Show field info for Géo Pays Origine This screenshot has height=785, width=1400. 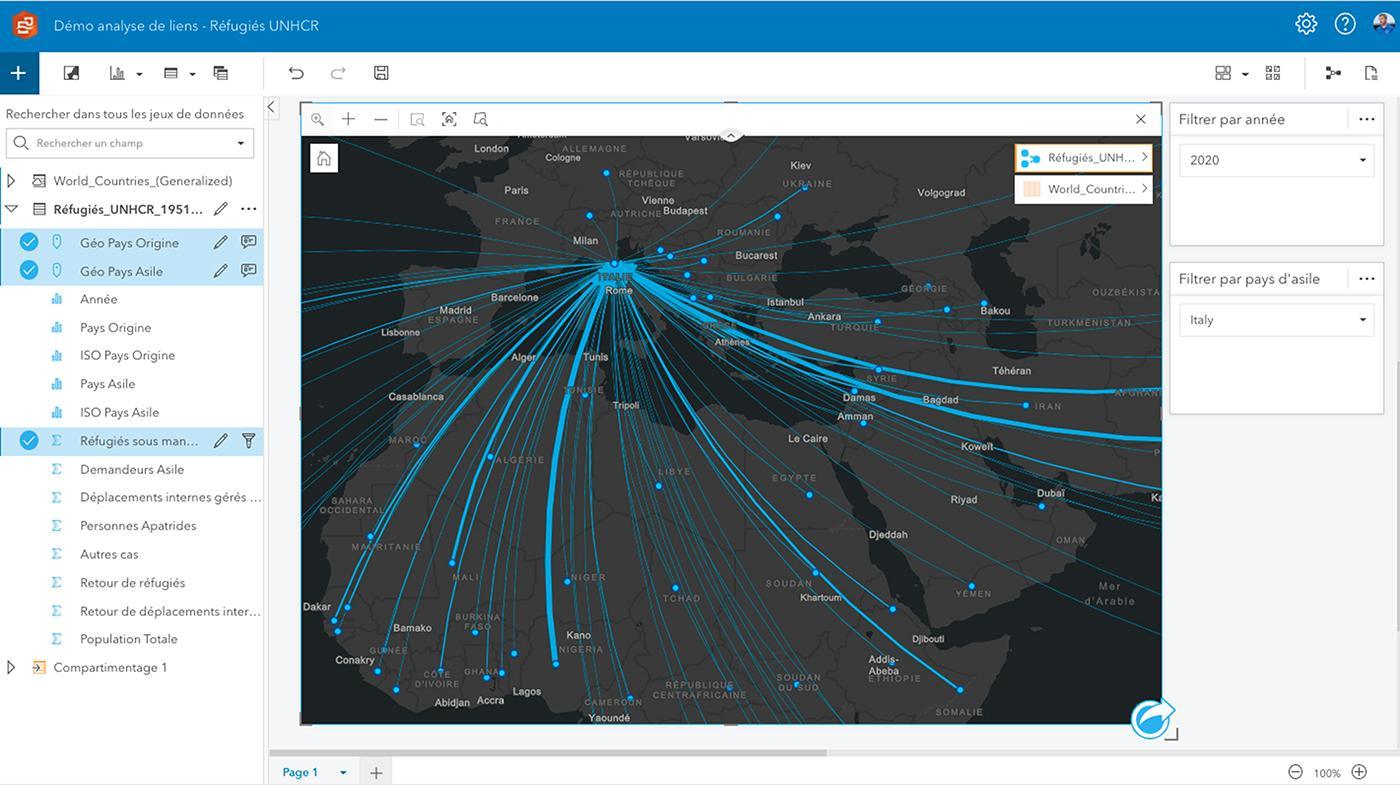pos(249,242)
